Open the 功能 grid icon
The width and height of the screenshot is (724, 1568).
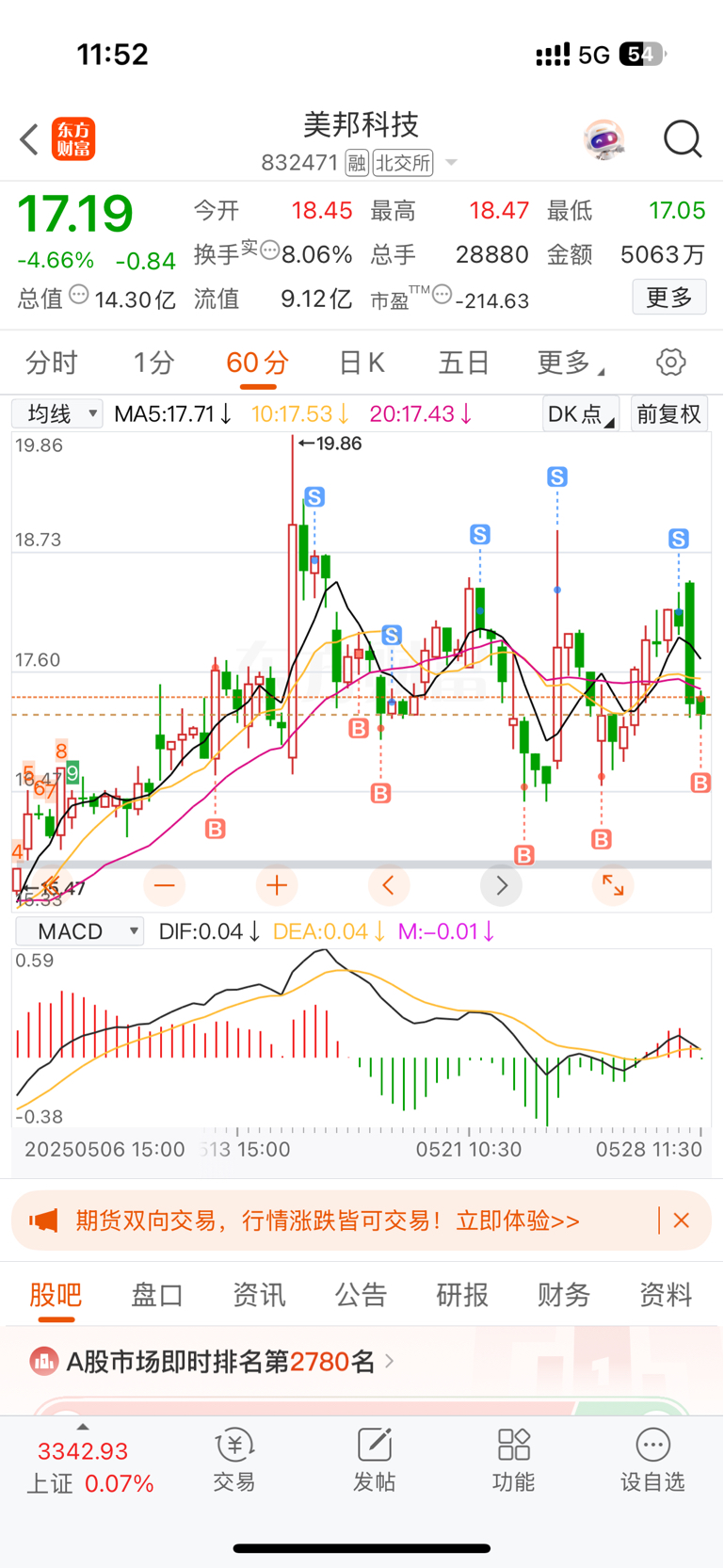[x=514, y=1445]
